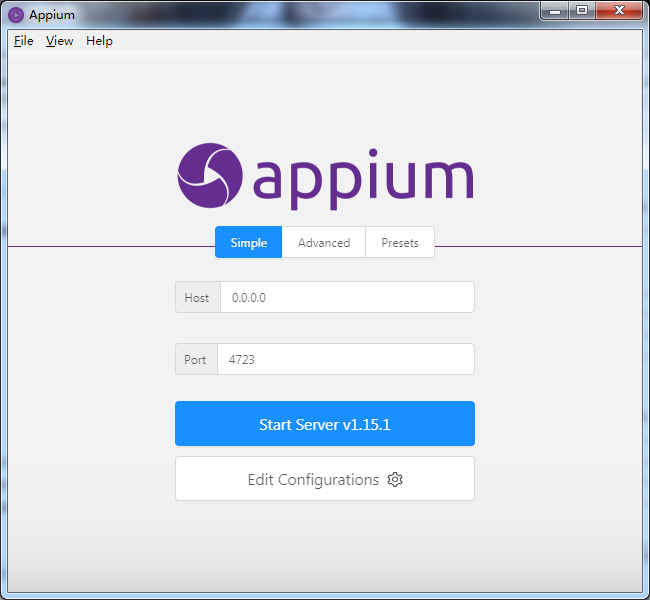Open the Help menu
This screenshot has height=600, width=650.
[99, 41]
